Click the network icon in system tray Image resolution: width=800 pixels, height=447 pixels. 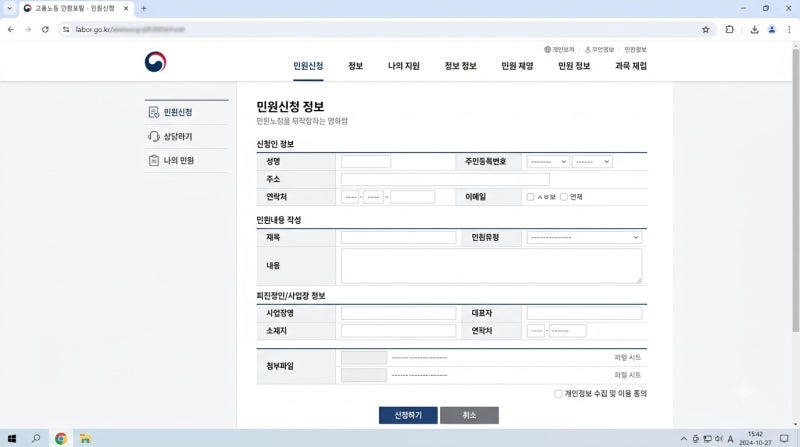pyautogui.click(x=707, y=439)
